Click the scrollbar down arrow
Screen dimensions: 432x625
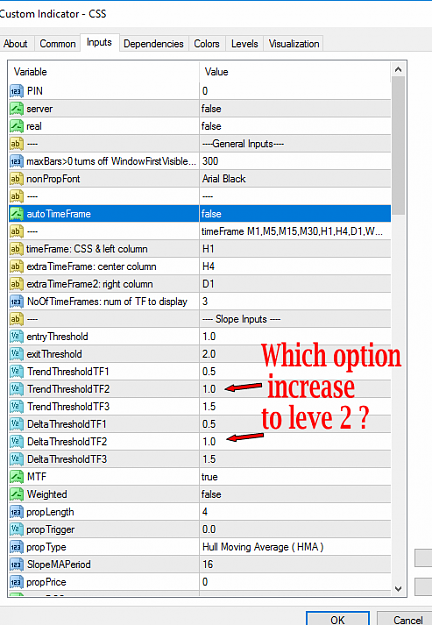pyautogui.click(x=398, y=589)
